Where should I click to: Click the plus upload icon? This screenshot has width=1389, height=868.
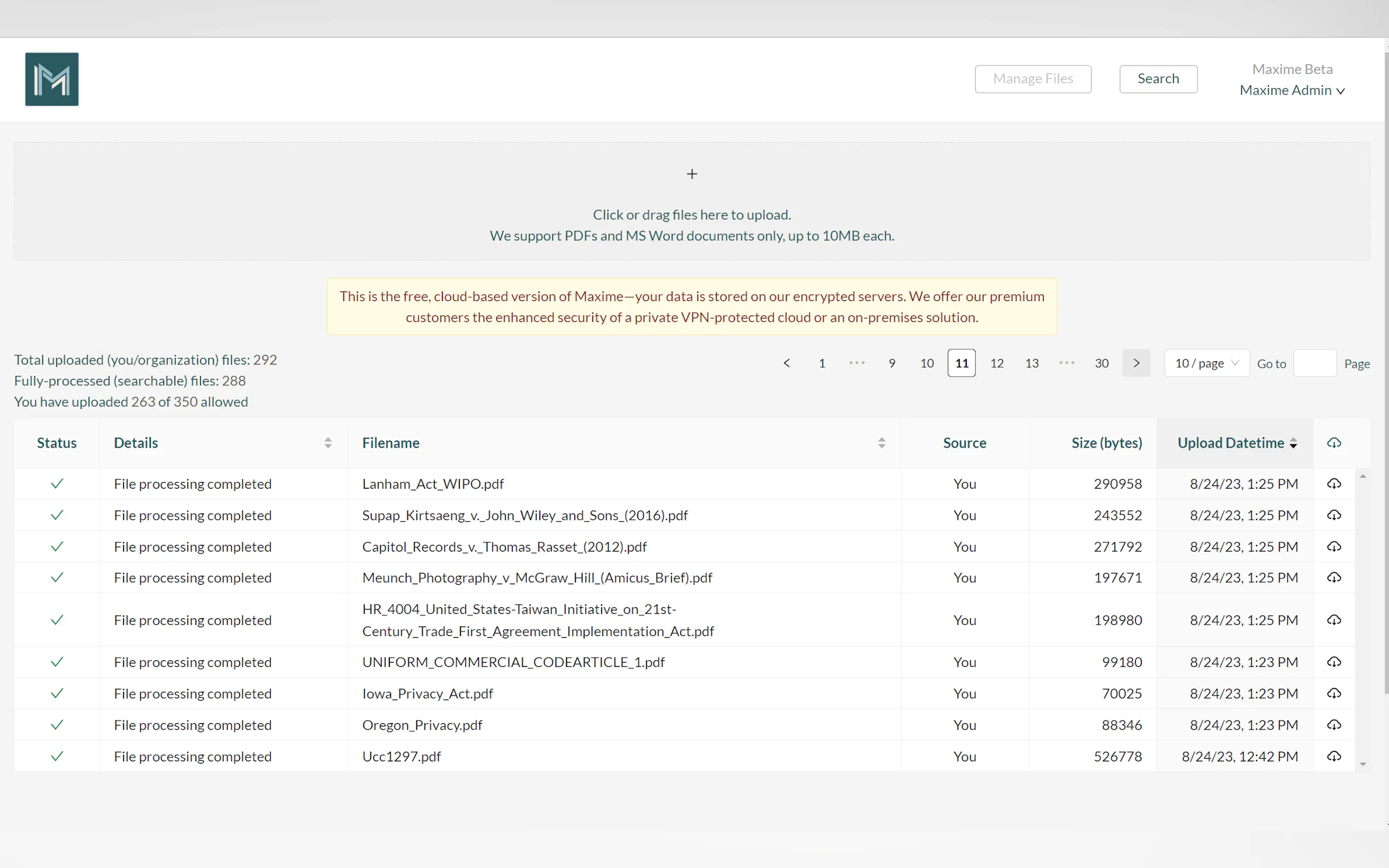pyautogui.click(x=692, y=174)
